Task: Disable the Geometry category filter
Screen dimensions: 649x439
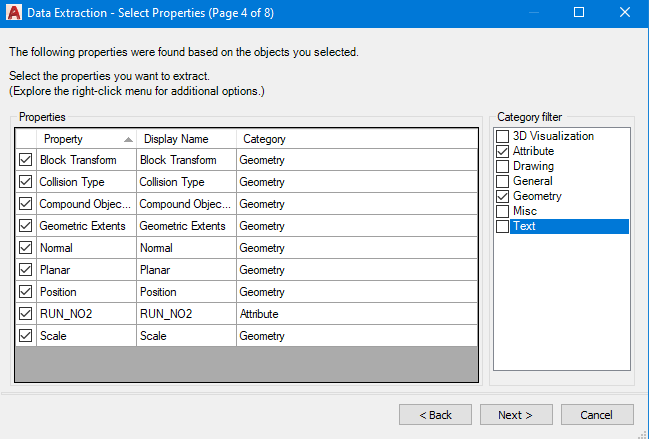Action: (502, 196)
